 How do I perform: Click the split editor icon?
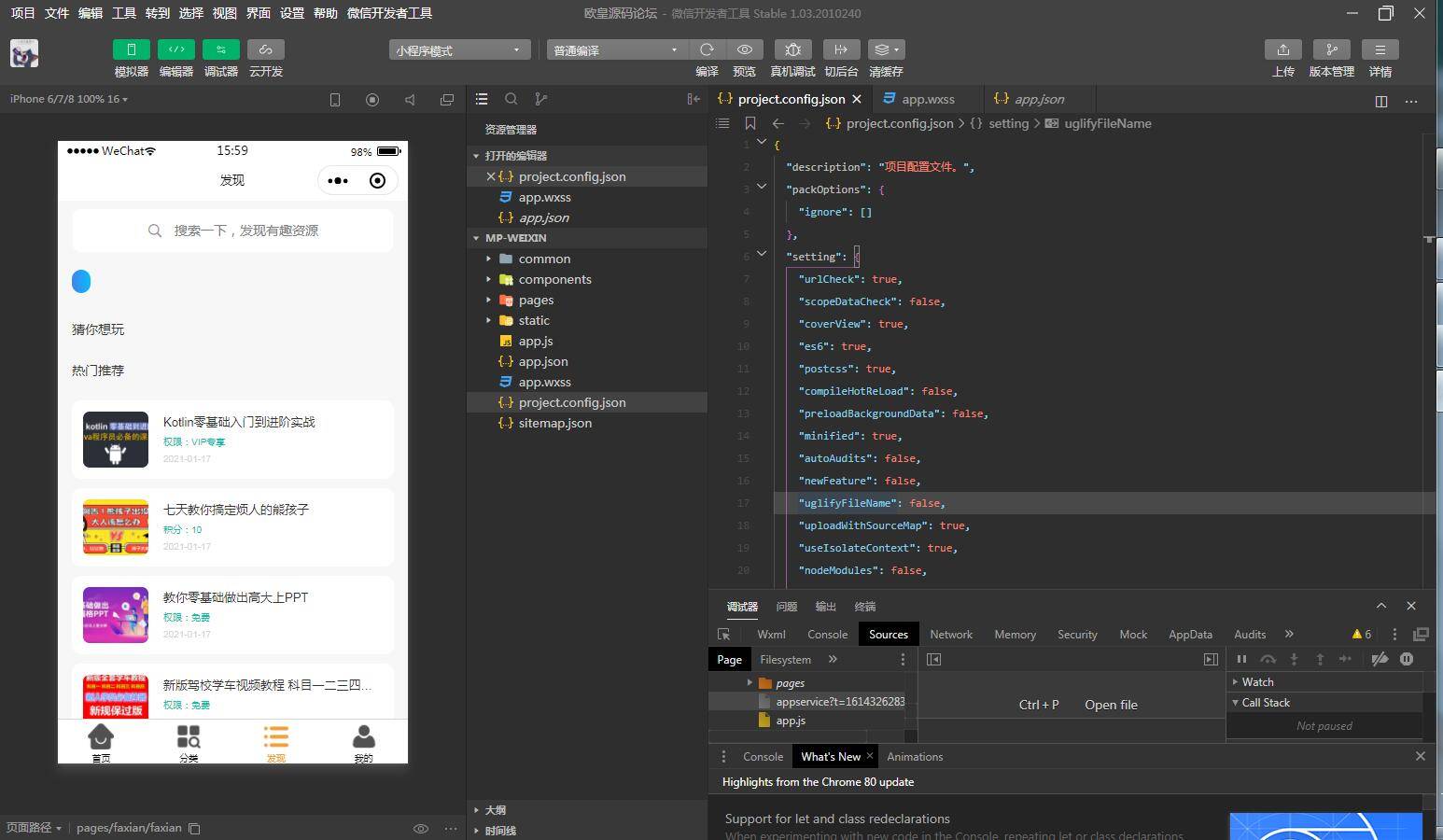coord(1381,101)
